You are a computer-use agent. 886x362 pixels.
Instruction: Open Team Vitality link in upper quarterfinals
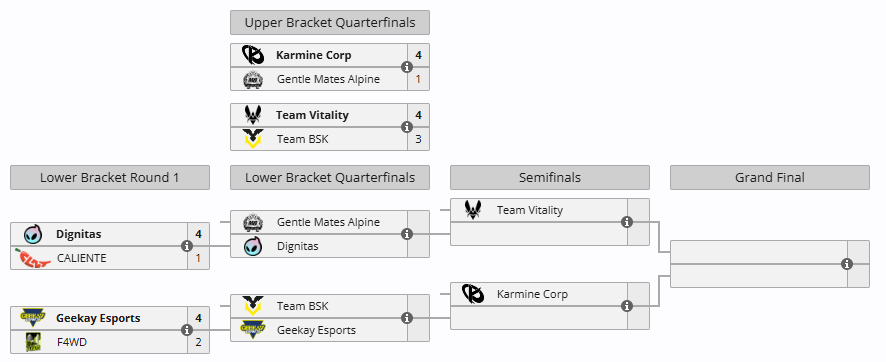(x=312, y=115)
